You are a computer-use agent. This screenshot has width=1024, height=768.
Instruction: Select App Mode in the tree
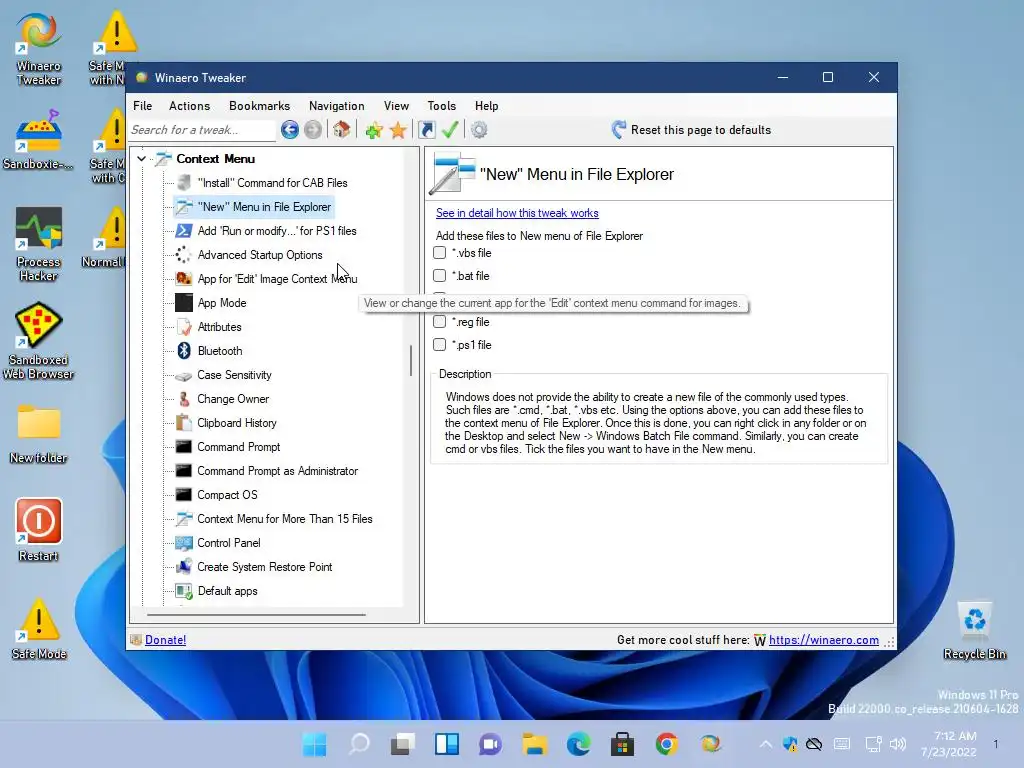222,303
